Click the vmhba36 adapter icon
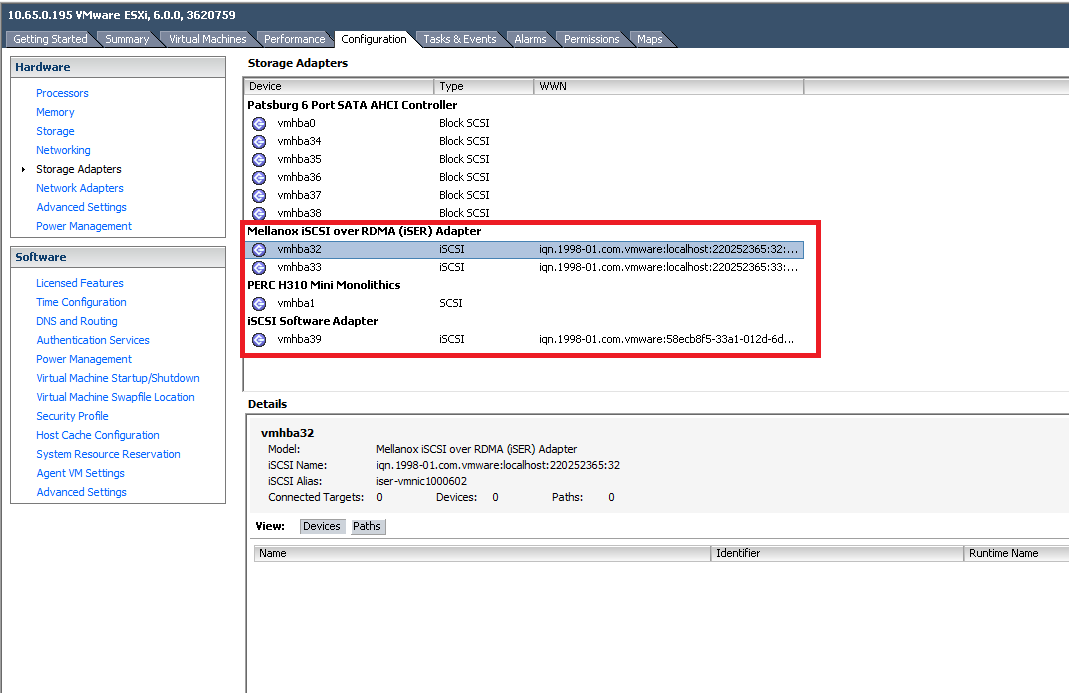The width and height of the screenshot is (1069, 693). [259, 177]
